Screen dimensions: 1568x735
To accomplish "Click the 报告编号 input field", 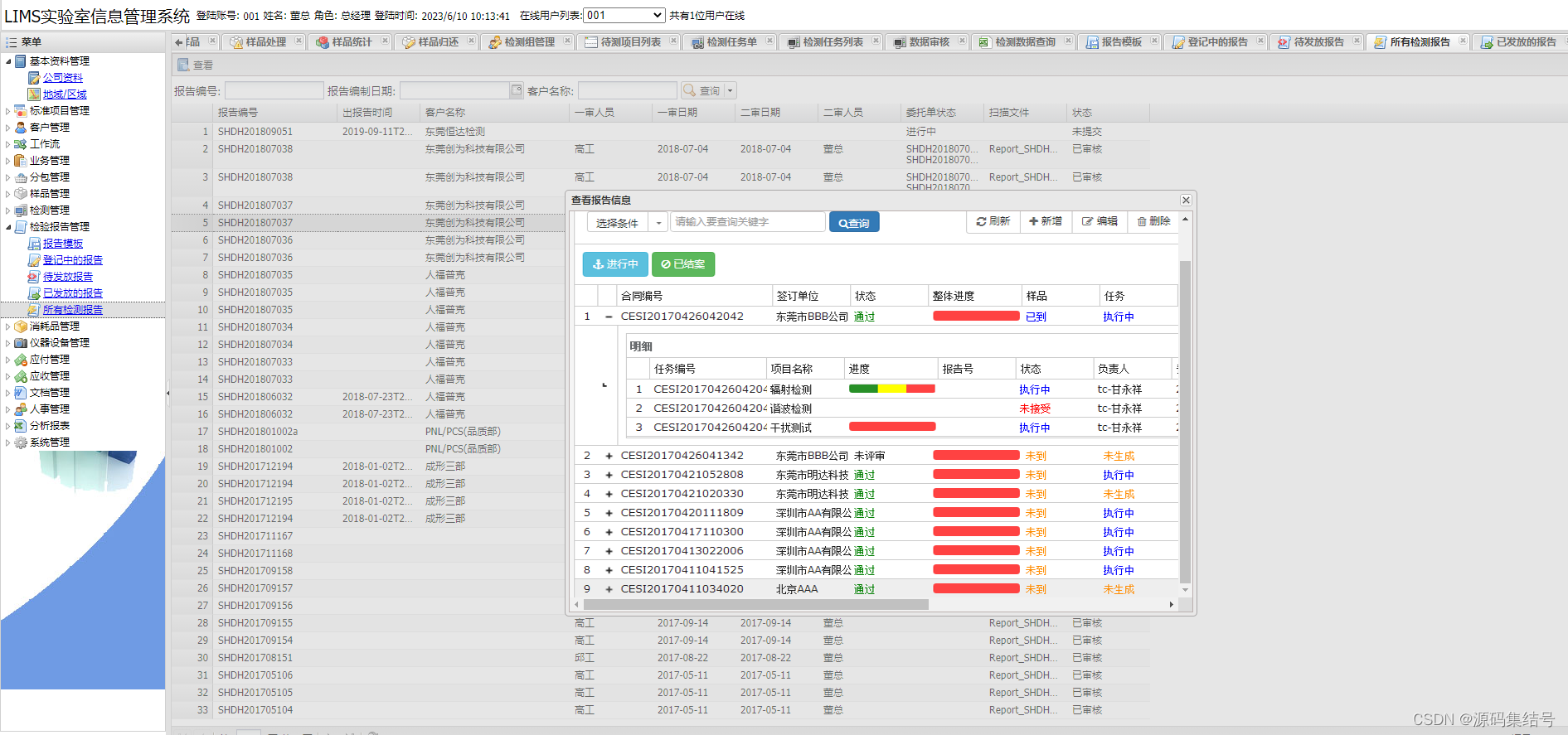I will pos(274,90).
